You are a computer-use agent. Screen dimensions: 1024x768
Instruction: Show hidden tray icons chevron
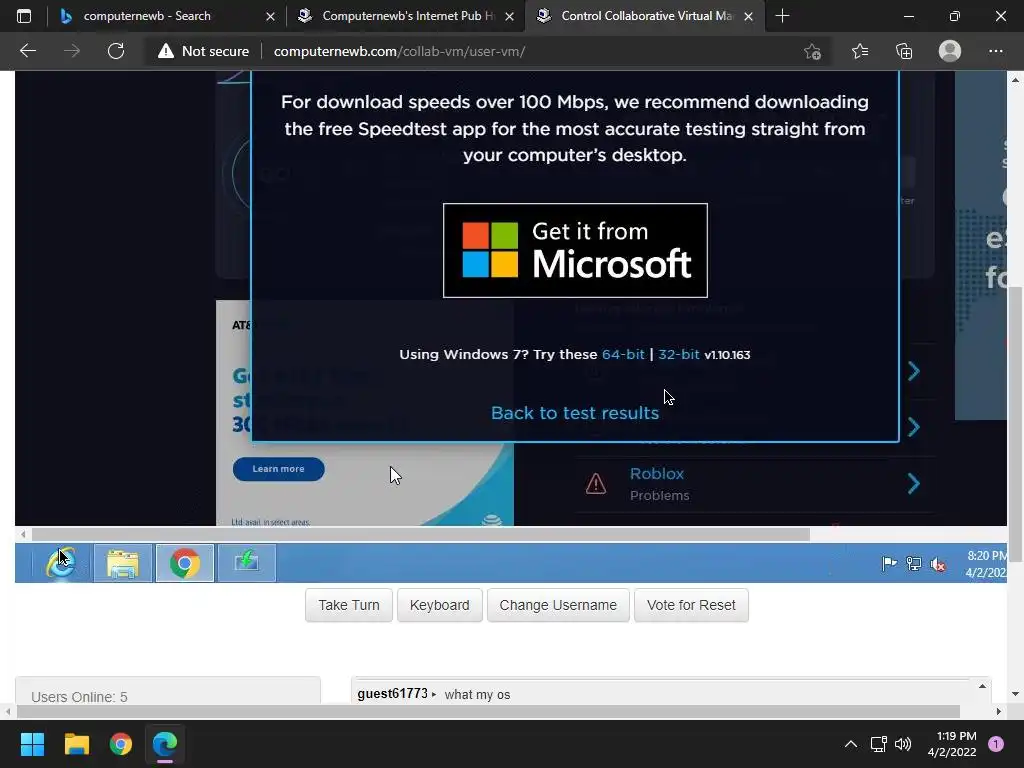850,744
